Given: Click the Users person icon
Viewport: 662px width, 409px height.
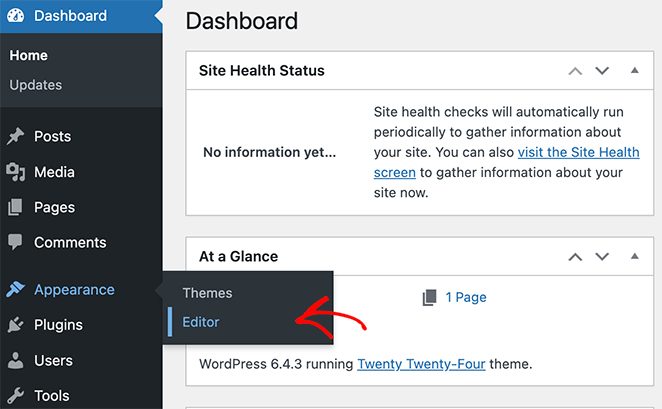Looking at the screenshot, I should pyautogui.click(x=16, y=360).
